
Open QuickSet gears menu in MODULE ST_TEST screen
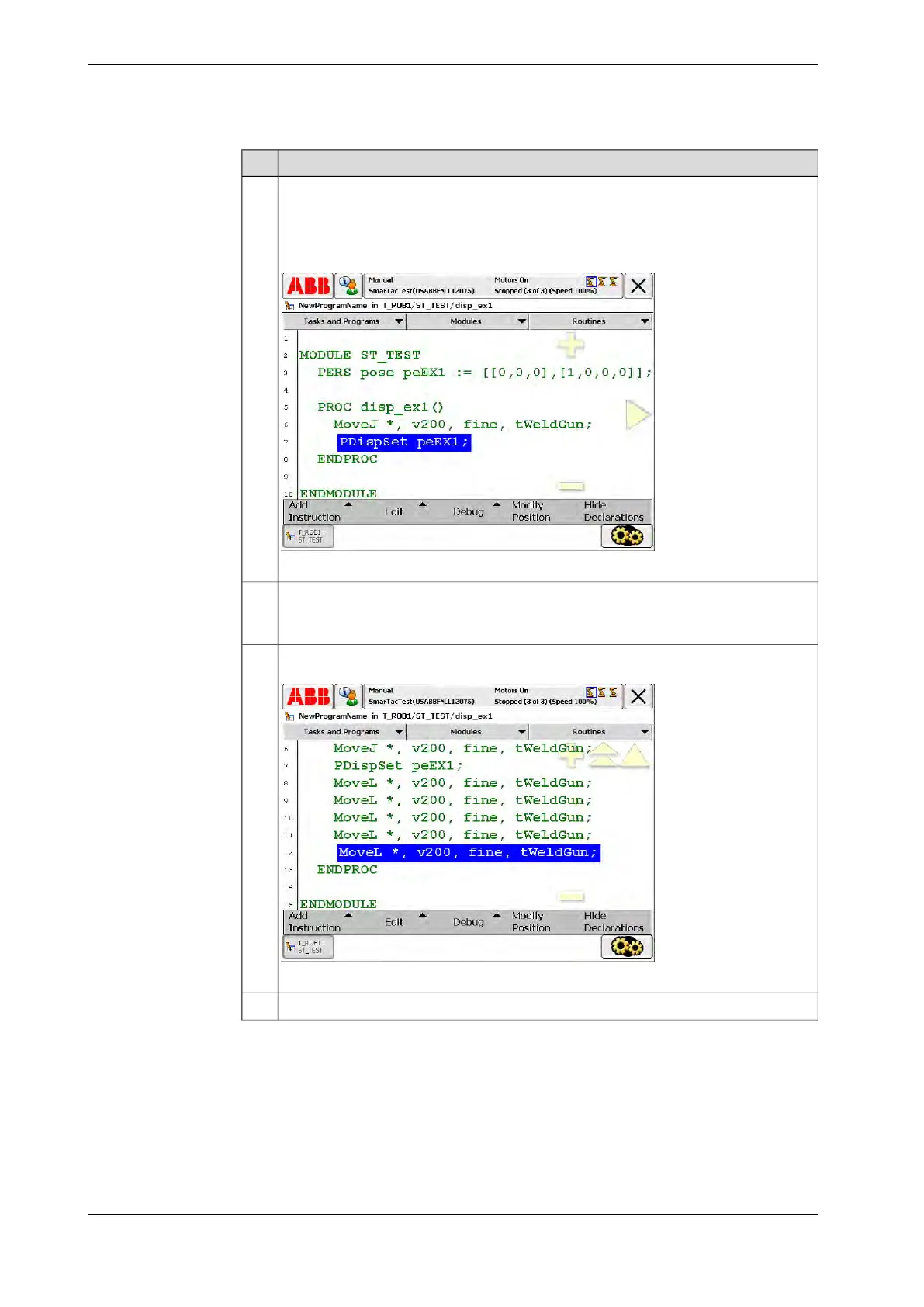[x=627, y=536]
